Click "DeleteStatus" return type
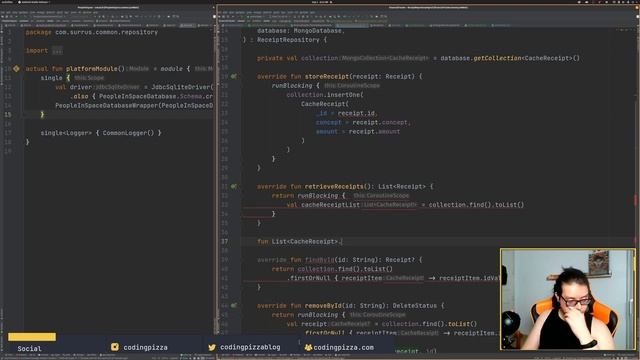 coord(415,305)
